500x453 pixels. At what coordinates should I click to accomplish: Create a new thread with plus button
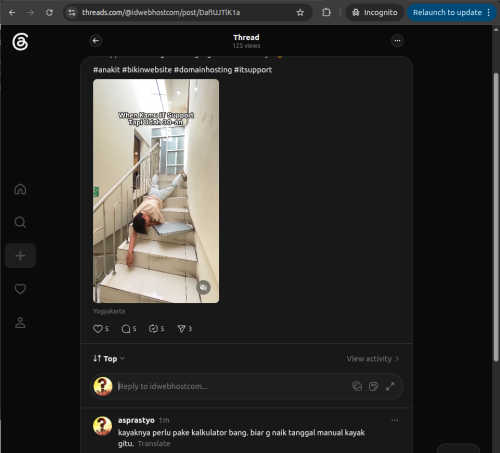pyautogui.click(x=20, y=256)
